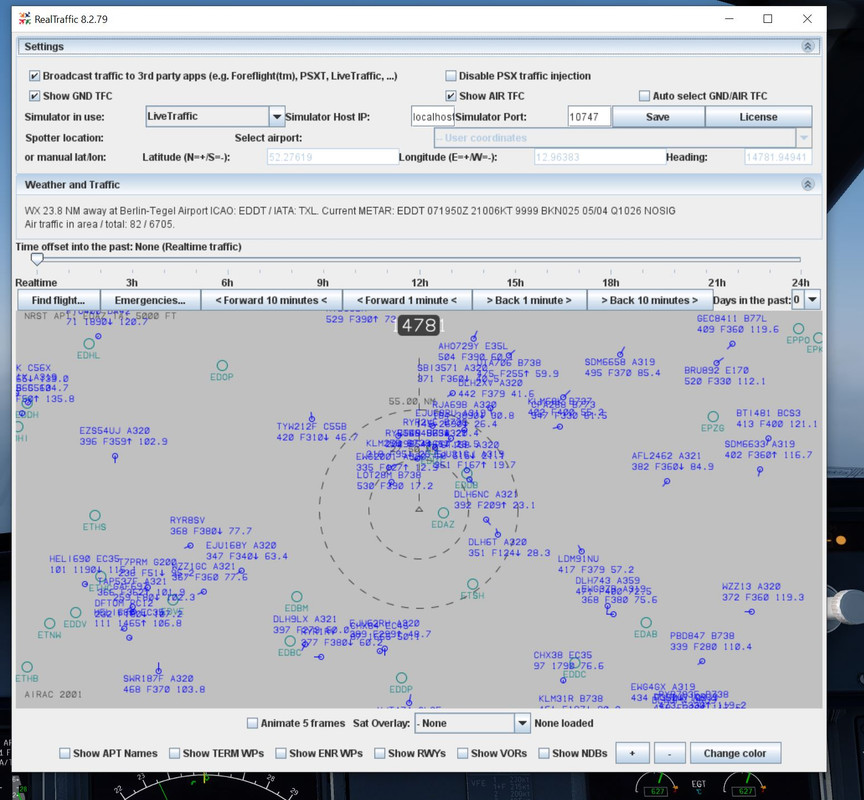Click the ETSH airport circle on map
864x800 pixels.
coord(473,584)
